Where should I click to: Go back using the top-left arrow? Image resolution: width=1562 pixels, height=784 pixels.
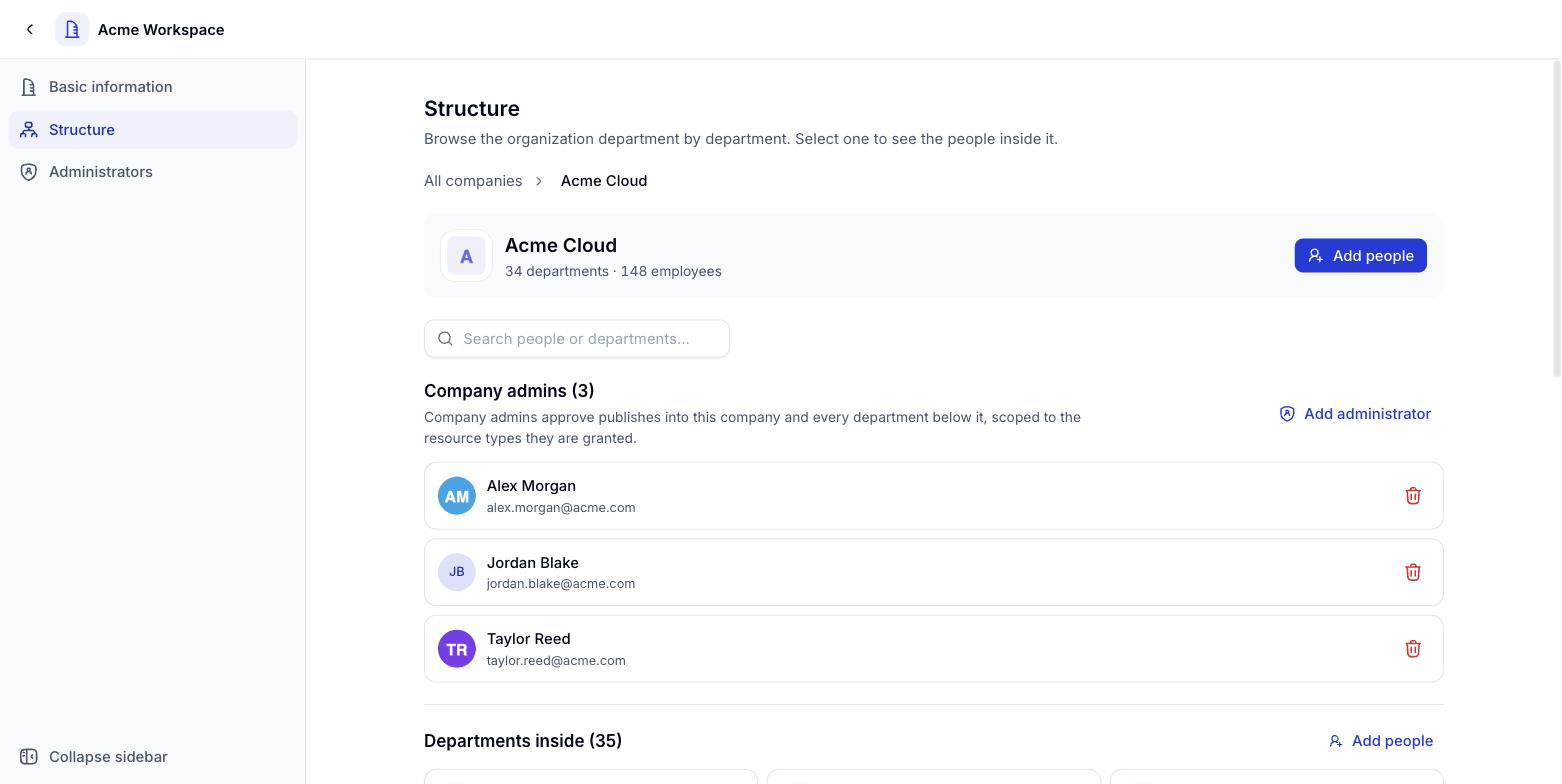[x=30, y=29]
